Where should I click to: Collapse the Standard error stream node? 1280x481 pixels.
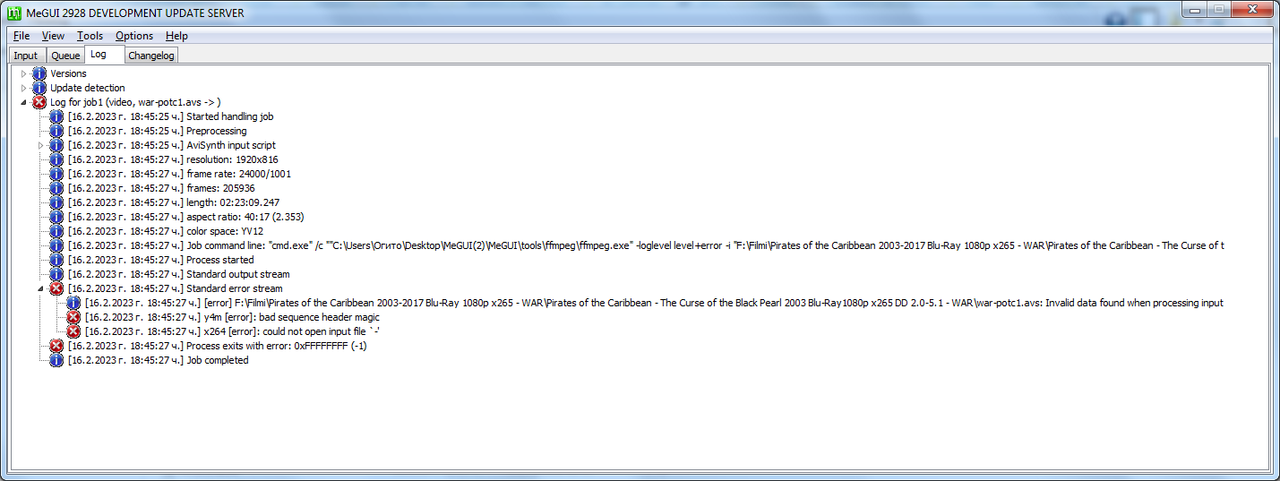click(x=41, y=288)
